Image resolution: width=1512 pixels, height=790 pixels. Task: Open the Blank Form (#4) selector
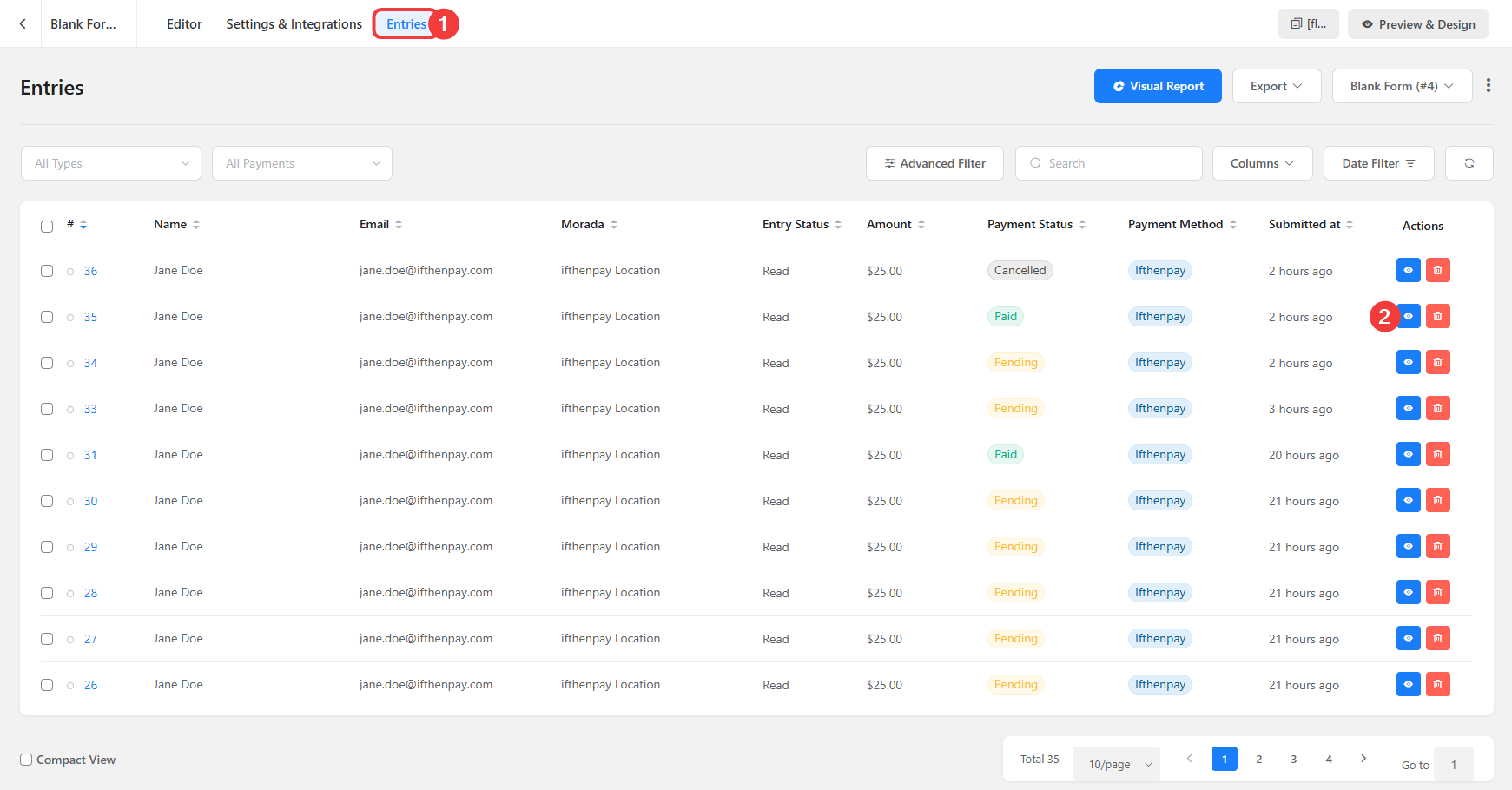point(1402,86)
